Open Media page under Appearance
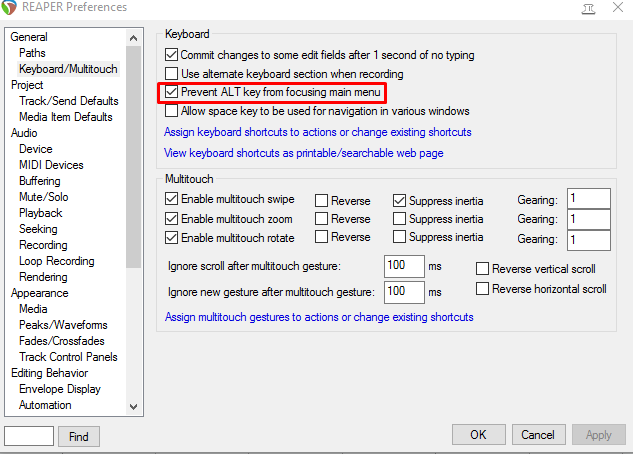 tap(33, 309)
